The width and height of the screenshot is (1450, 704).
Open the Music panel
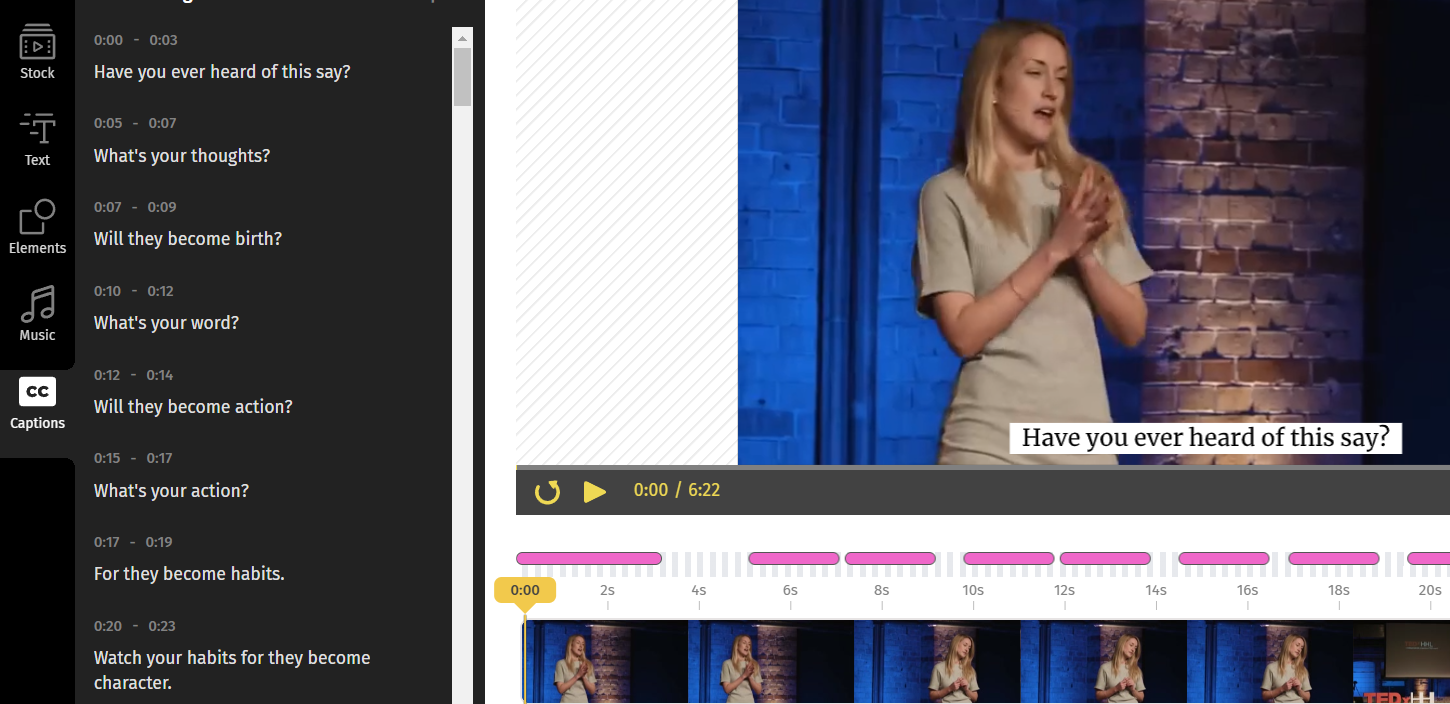pos(37,314)
